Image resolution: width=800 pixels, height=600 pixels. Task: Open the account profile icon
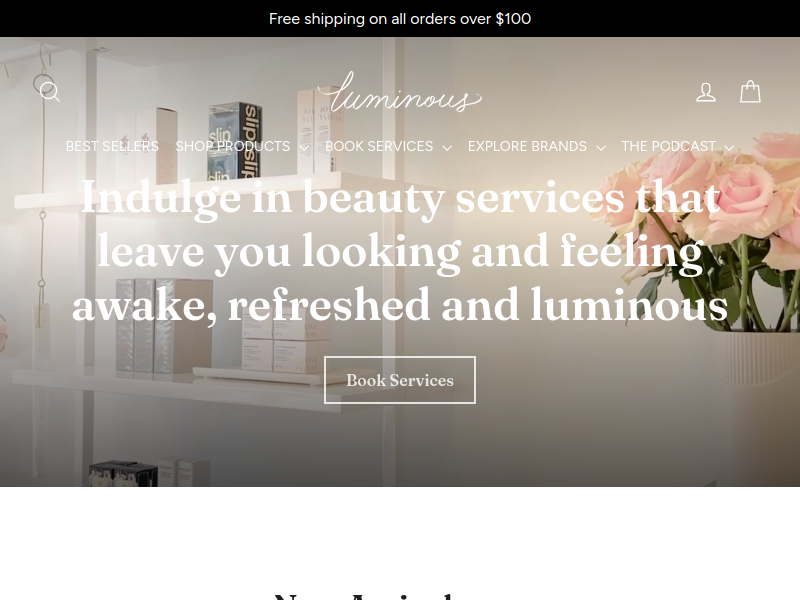point(706,92)
